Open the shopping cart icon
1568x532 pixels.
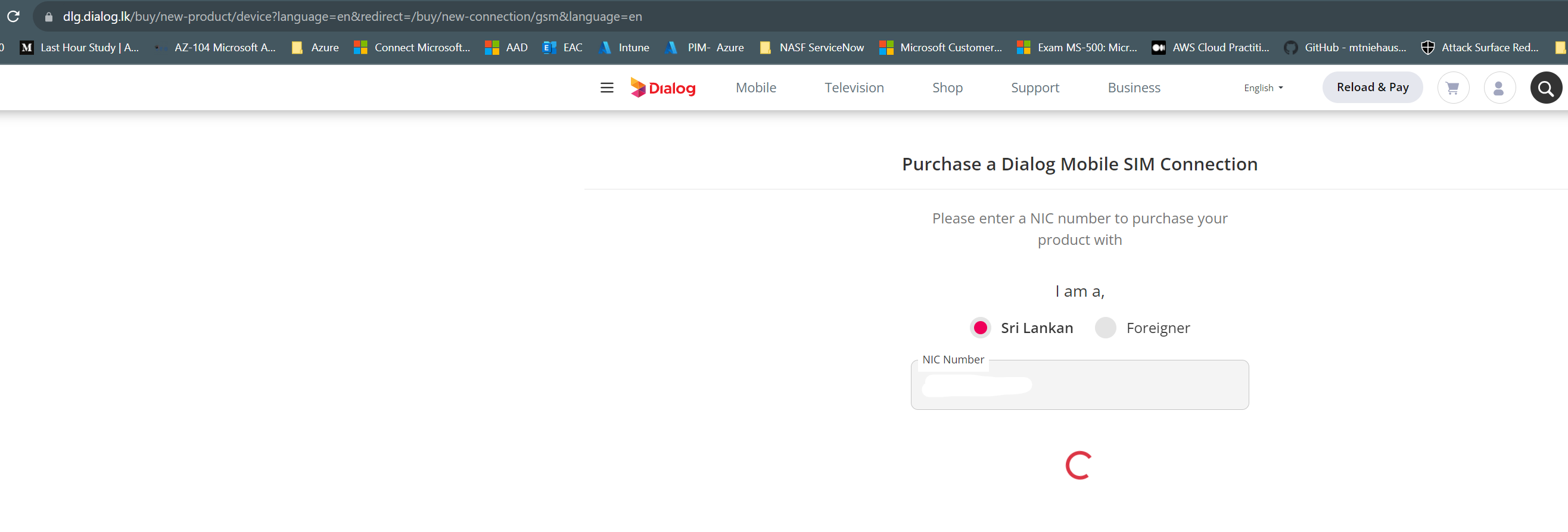click(1453, 88)
